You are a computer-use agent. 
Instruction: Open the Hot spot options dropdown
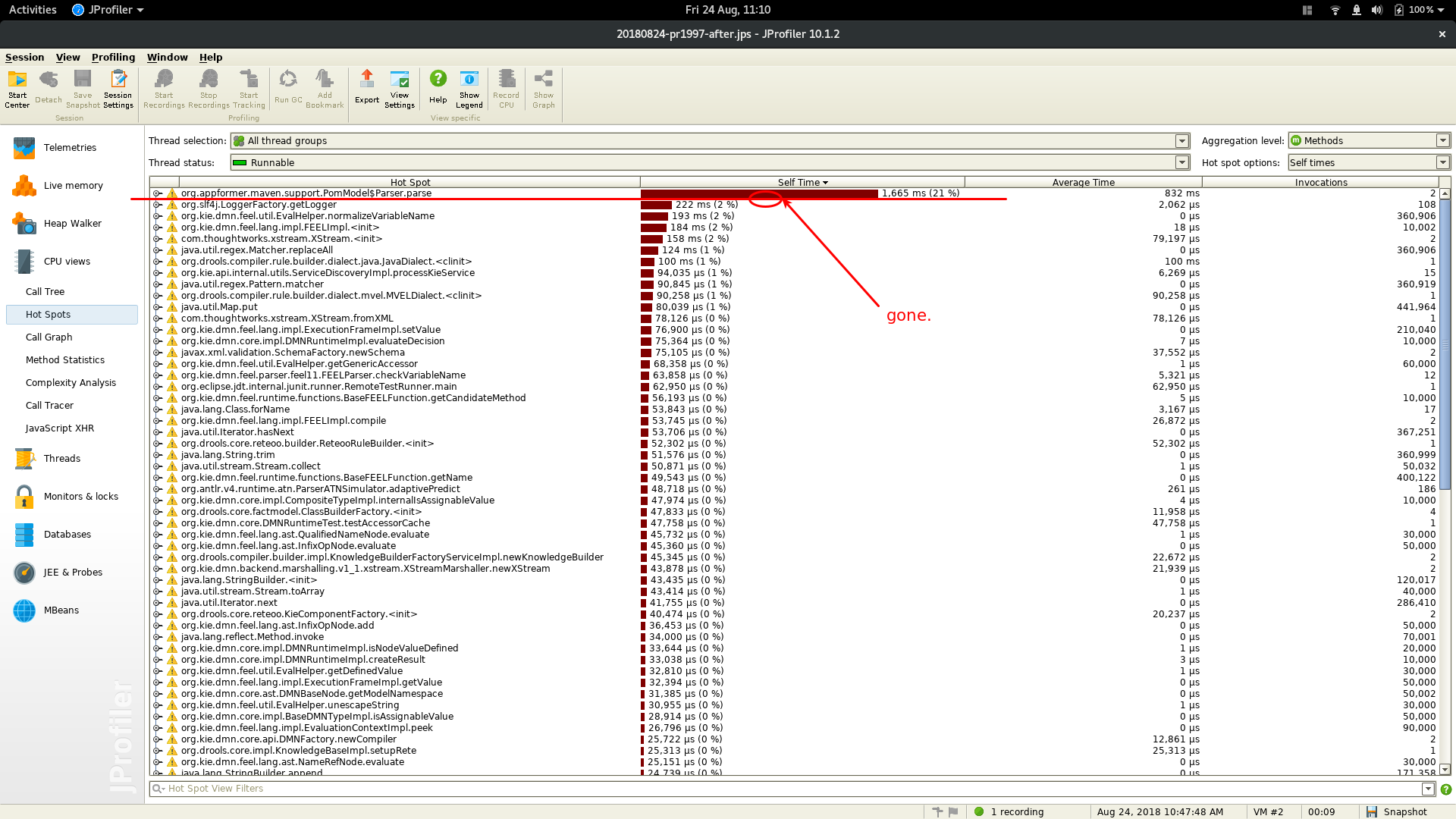[1442, 163]
